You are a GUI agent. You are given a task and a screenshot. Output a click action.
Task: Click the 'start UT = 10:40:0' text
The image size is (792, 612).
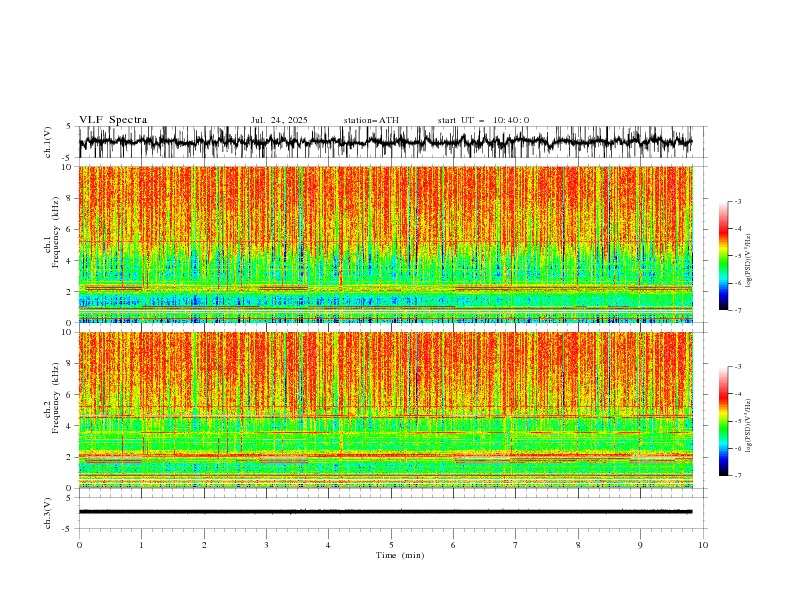[x=483, y=120]
